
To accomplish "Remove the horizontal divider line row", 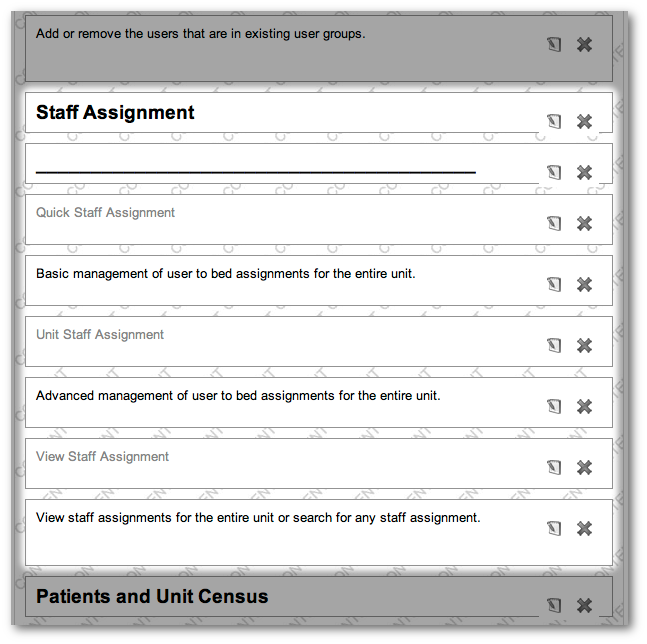I will tap(585, 172).
